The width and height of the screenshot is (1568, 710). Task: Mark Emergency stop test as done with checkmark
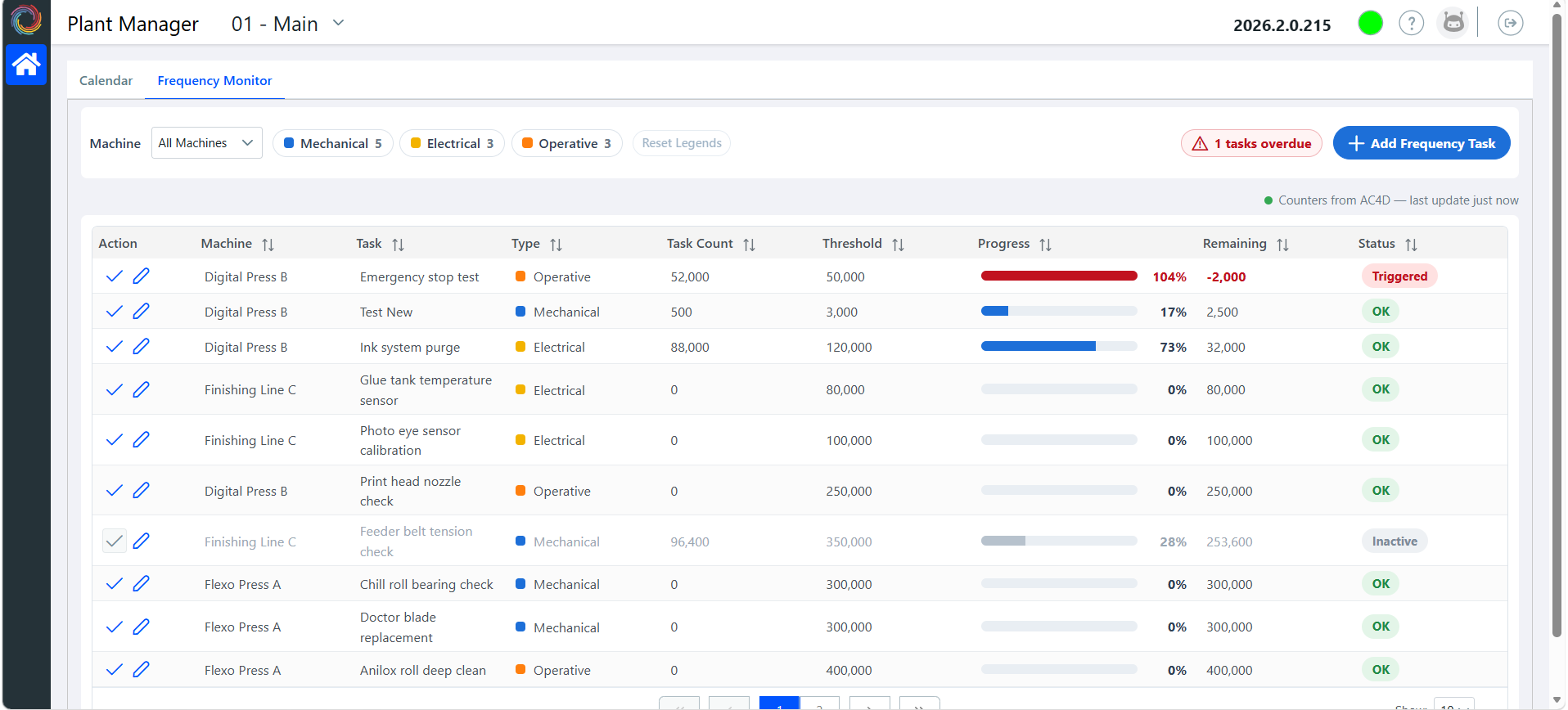pyautogui.click(x=115, y=276)
